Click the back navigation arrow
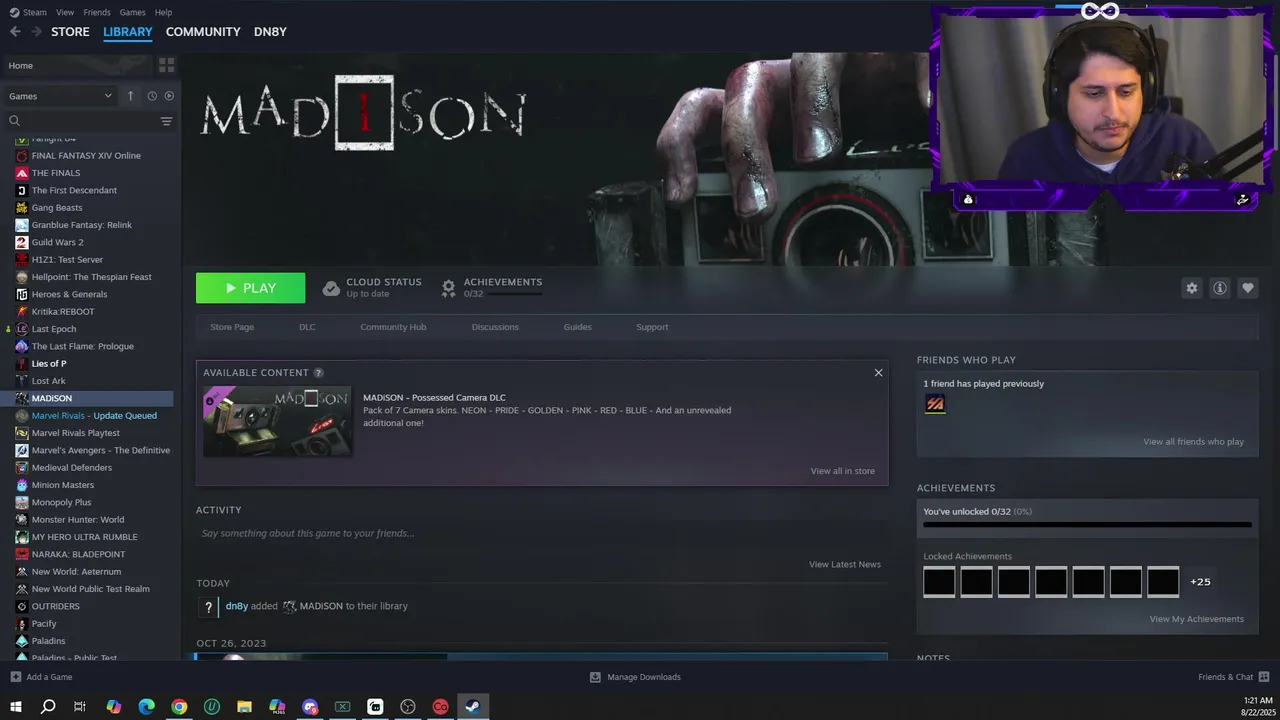 (x=15, y=32)
